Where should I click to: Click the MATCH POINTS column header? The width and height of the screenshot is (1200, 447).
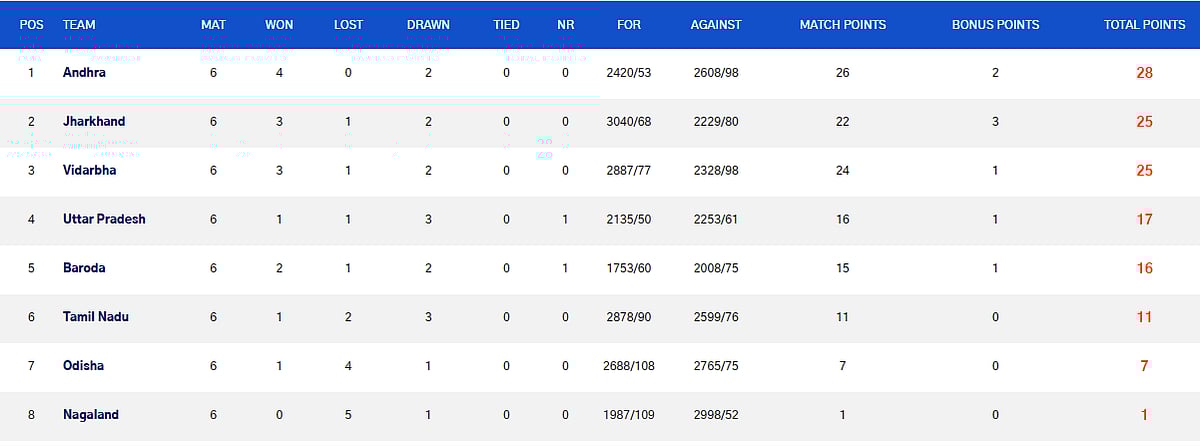[843, 25]
